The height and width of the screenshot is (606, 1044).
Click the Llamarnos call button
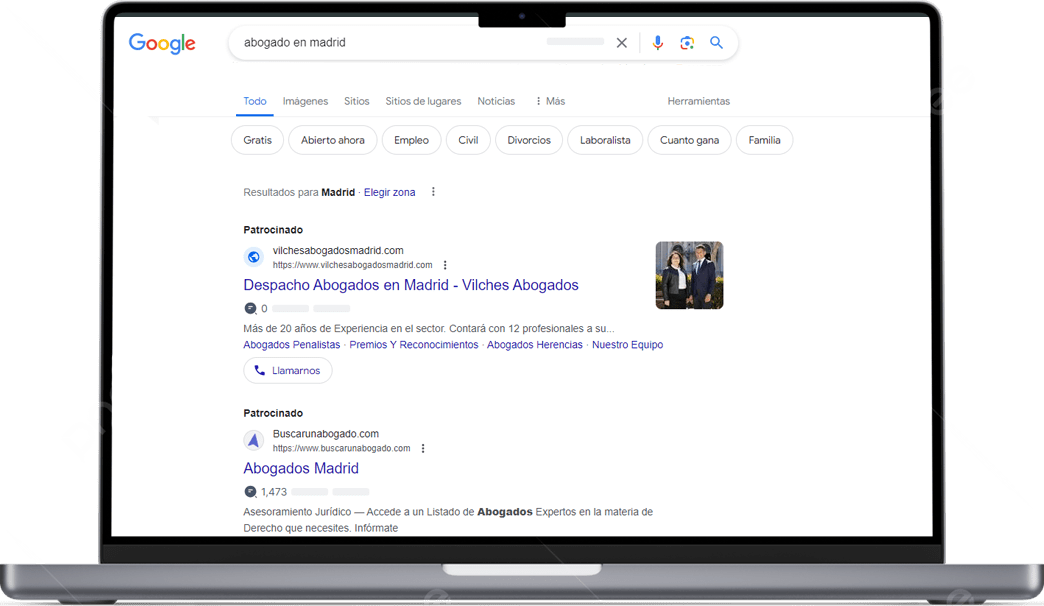point(288,370)
